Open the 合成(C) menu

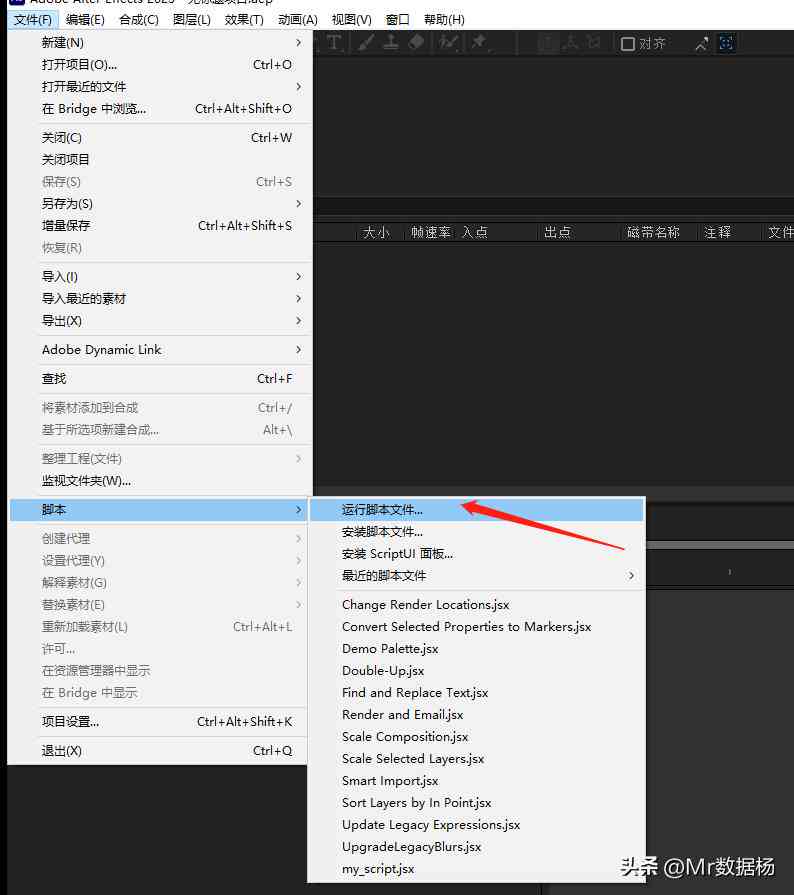[x=139, y=20]
